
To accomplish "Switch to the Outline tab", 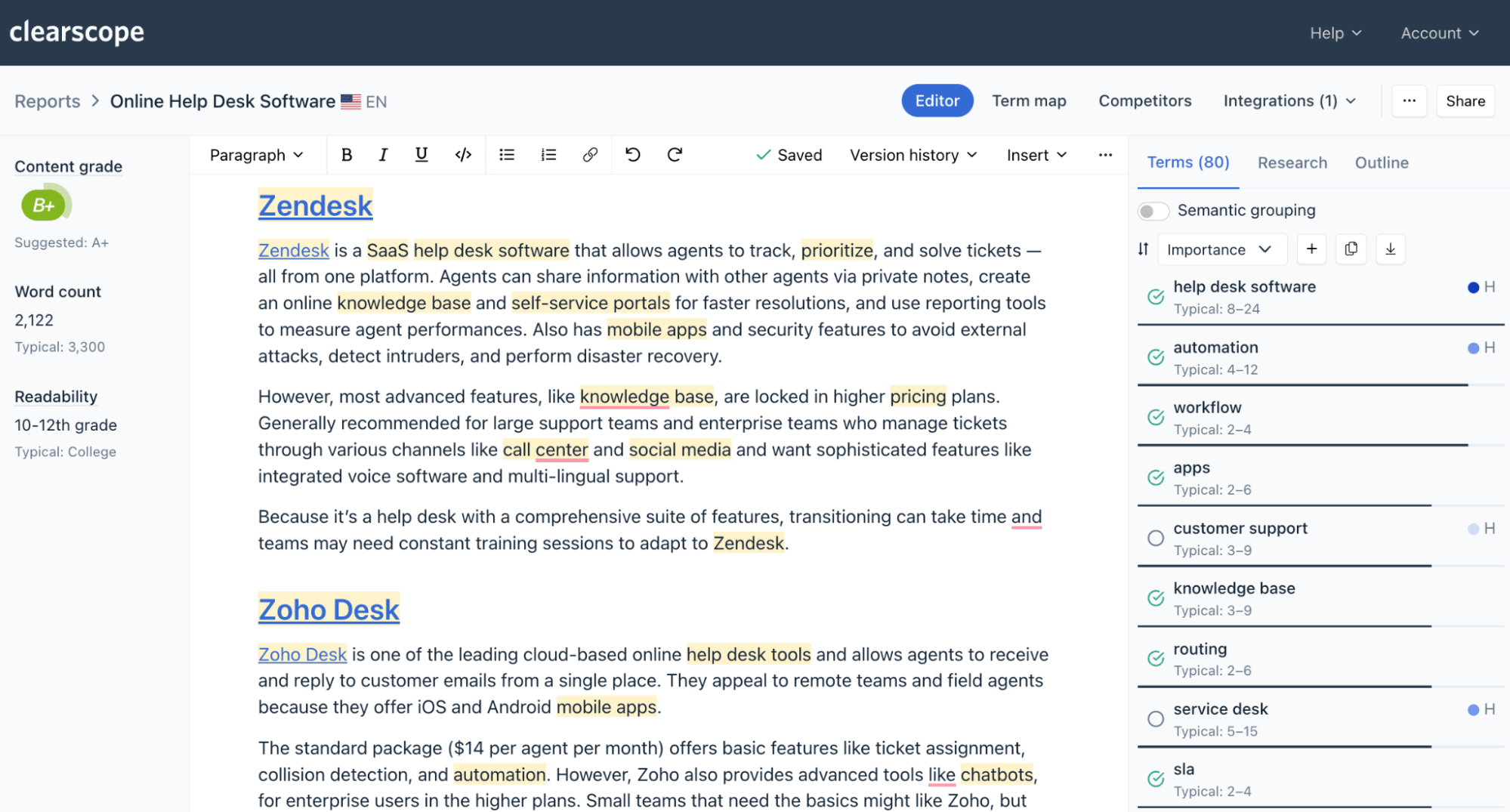I will pyautogui.click(x=1381, y=162).
